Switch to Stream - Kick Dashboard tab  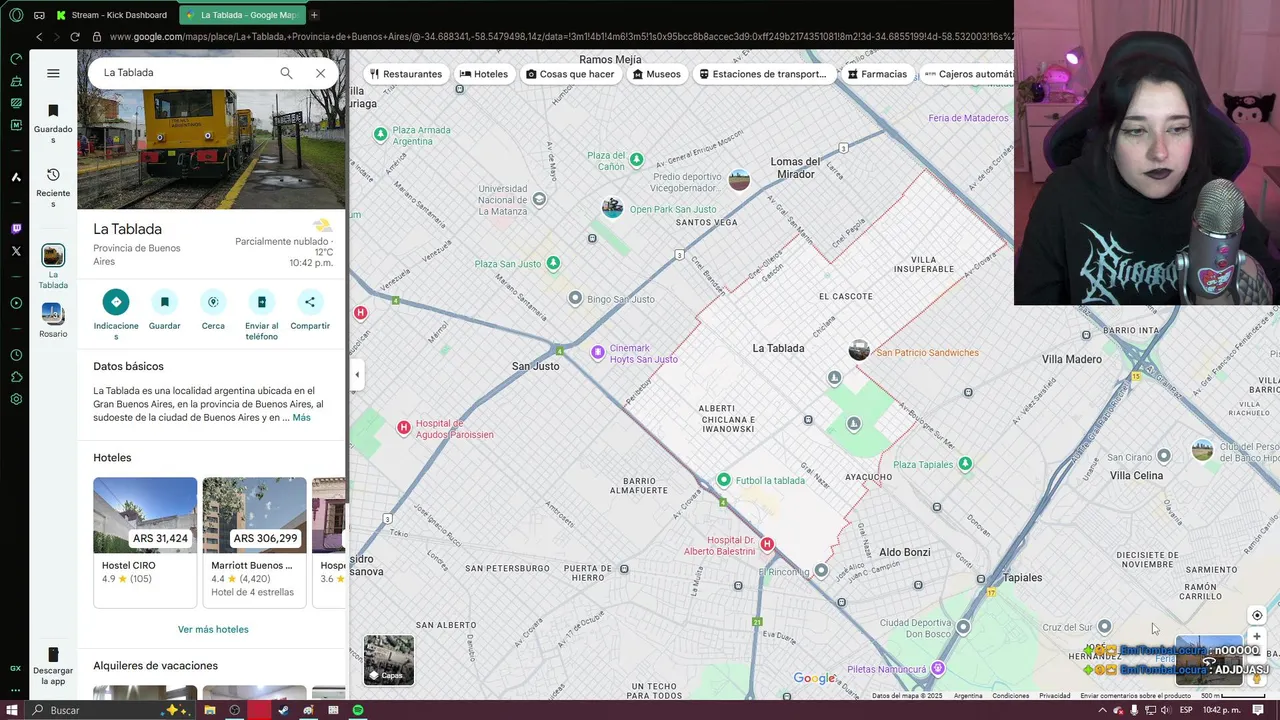(x=112, y=15)
